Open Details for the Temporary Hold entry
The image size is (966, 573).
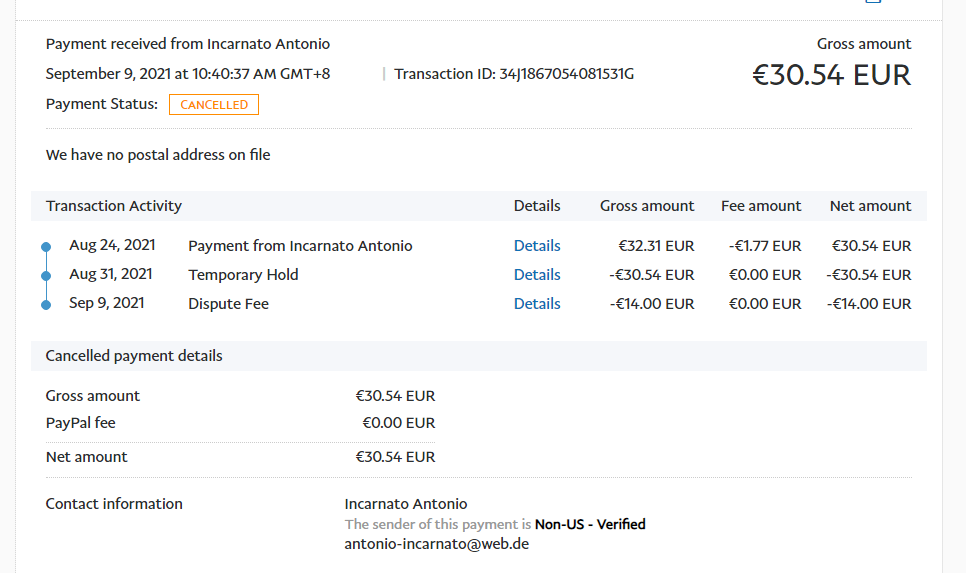pos(537,275)
